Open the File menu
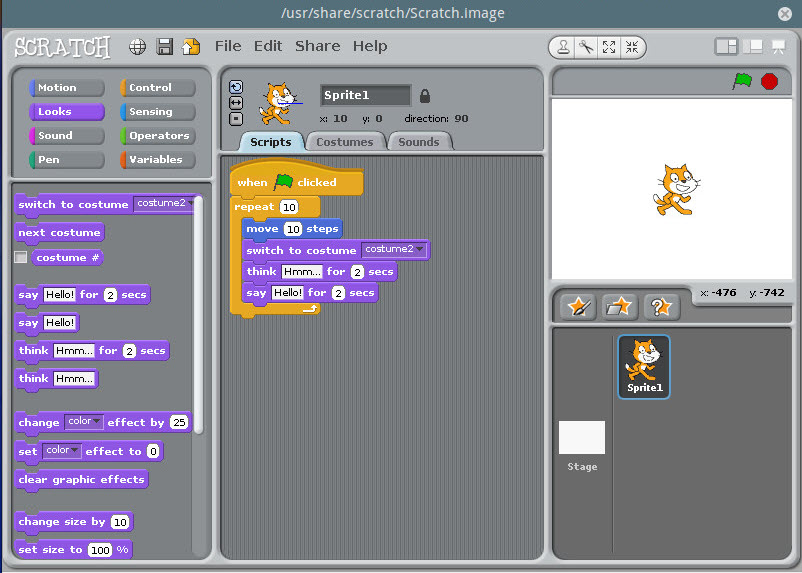Screen dimensions: 802x573 (228, 46)
